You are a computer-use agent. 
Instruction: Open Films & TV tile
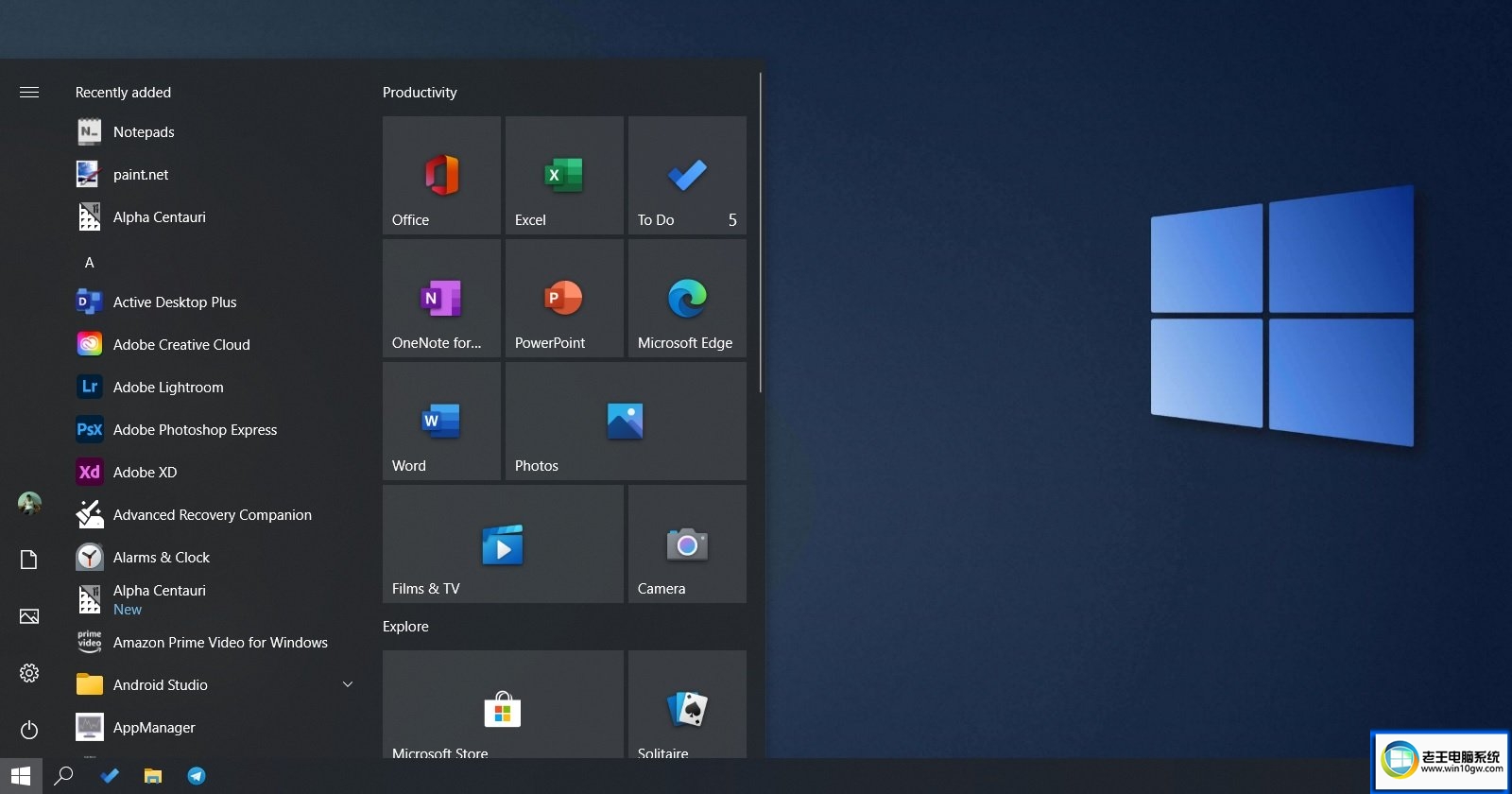(x=503, y=544)
